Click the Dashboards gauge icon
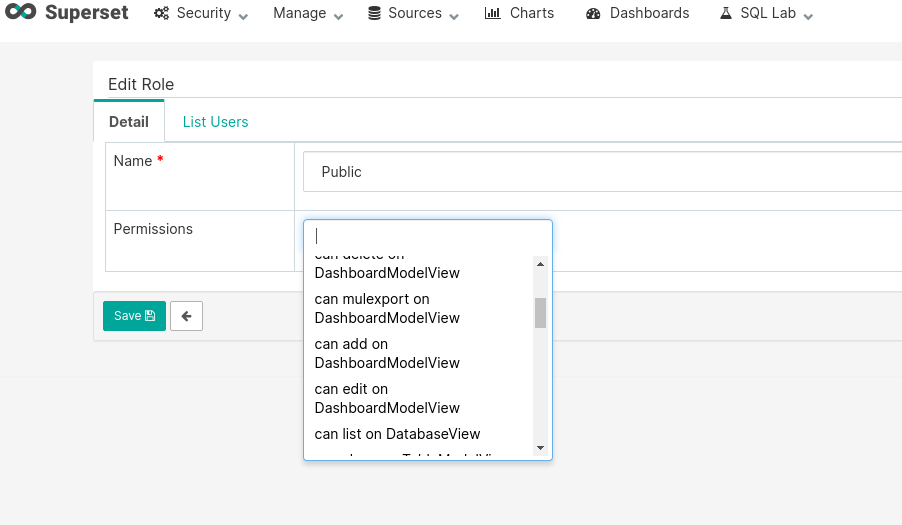Viewport: 902px width, 525px height. 593,13
